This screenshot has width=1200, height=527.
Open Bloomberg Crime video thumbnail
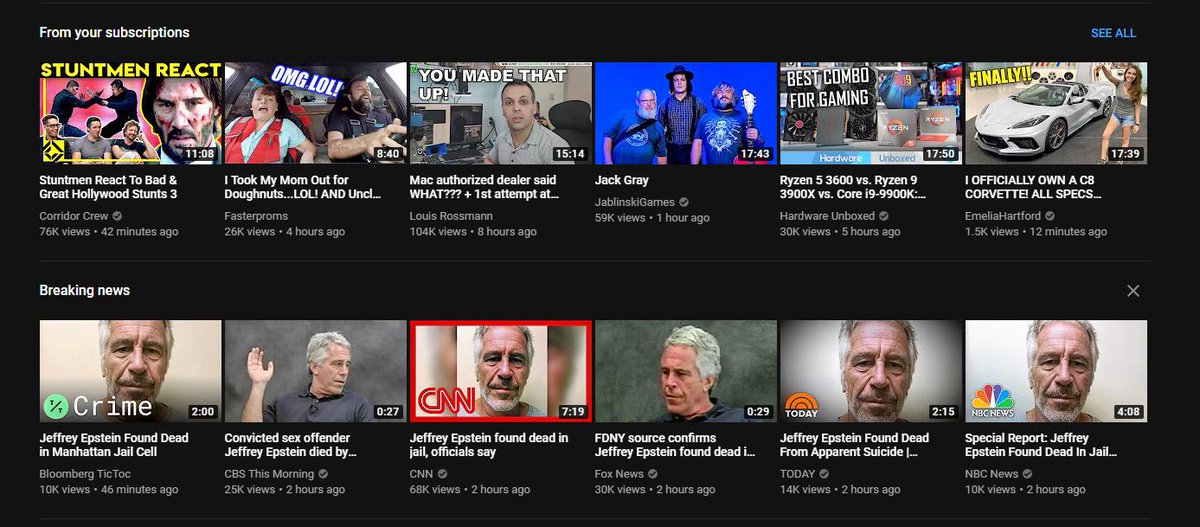tap(131, 371)
